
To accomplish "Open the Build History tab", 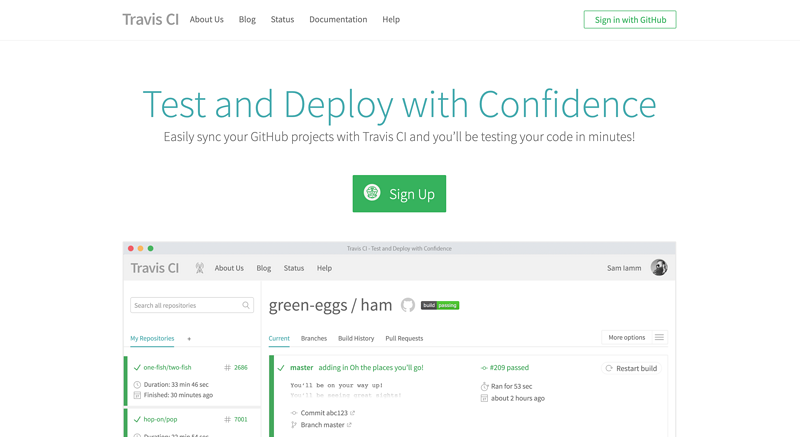I will coord(356,339).
